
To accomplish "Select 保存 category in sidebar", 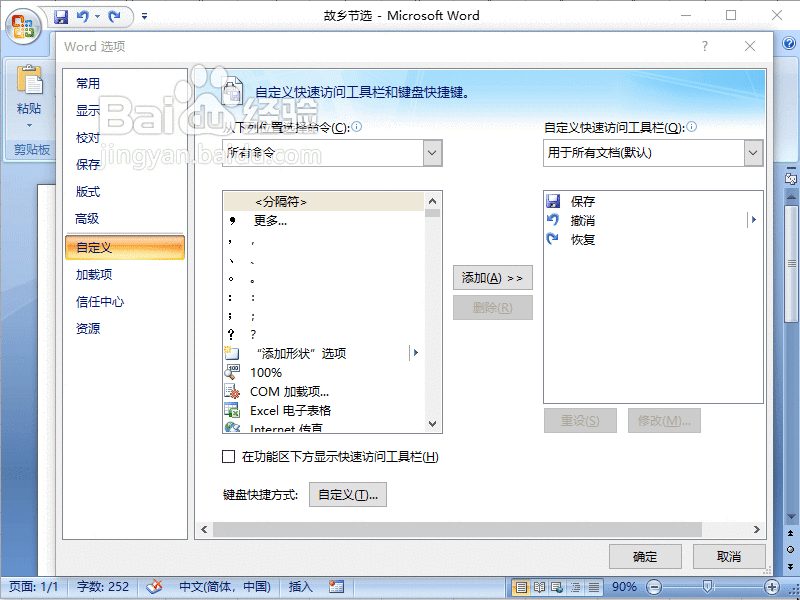I will pyautogui.click(x=88, y=165).
